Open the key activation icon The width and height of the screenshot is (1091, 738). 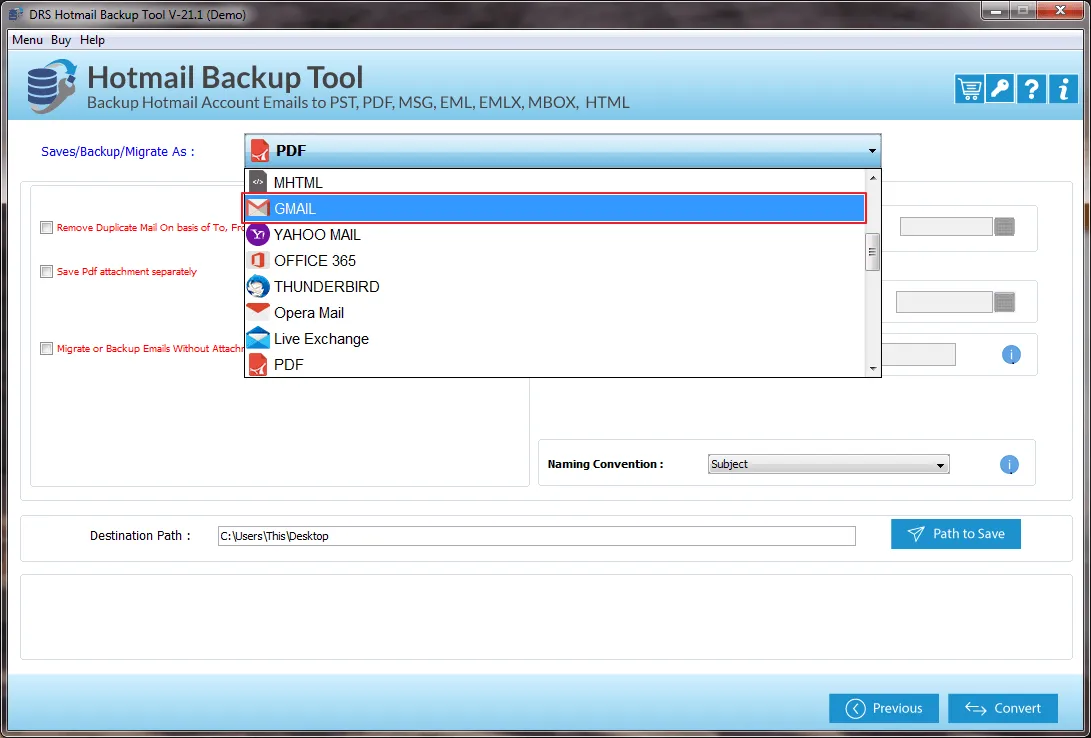(x=1000, y=90)
